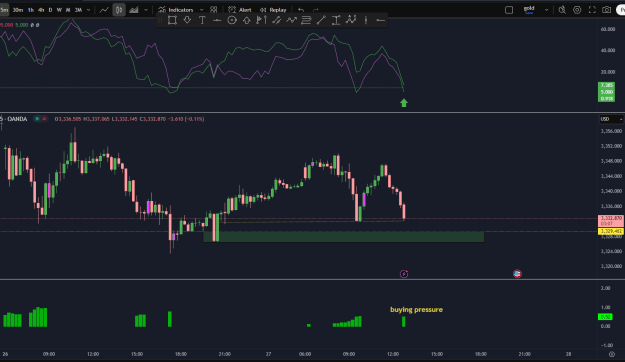Open the Indicators dialog
The width and height of the screenshot is (625, 362).
(175, 10)
